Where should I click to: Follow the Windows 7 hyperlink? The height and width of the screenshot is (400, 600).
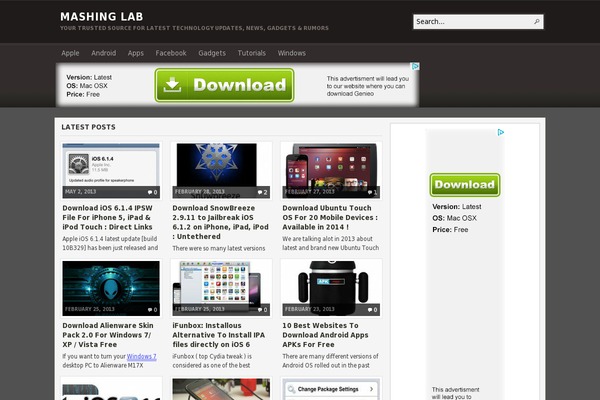pos(142,356)
